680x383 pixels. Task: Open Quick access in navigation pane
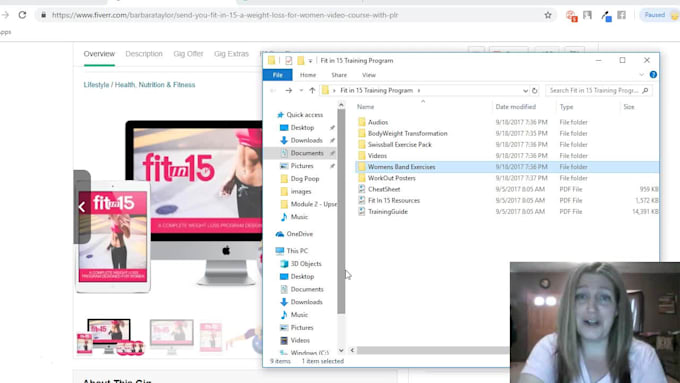(x=304, y=115)
